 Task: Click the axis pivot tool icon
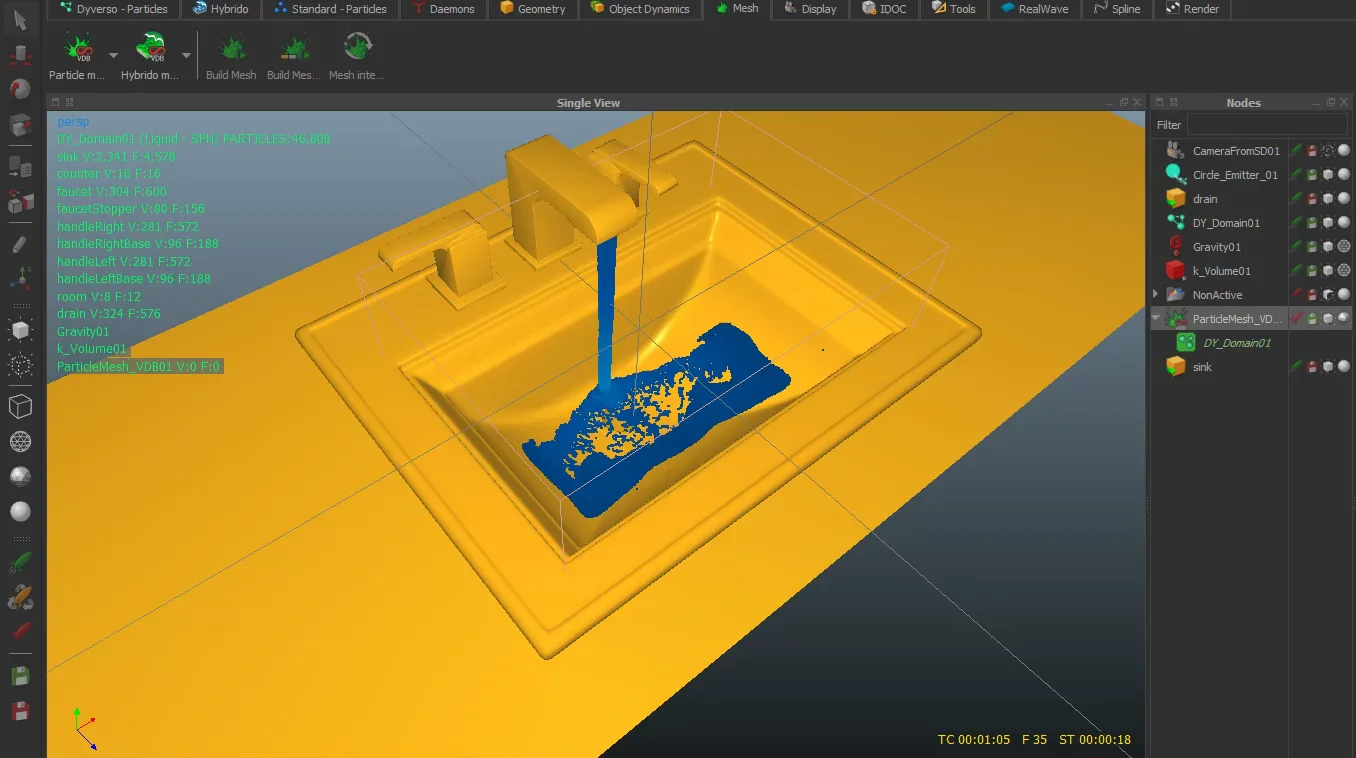click(x=20, y=278)
